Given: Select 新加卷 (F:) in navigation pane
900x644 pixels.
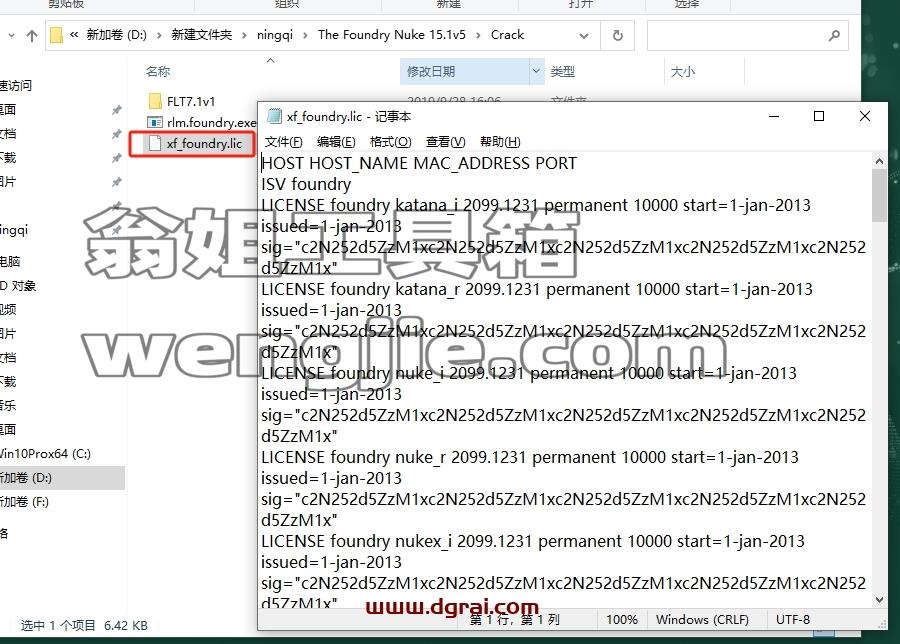Looking at the screenshot, I should (24, 502).
